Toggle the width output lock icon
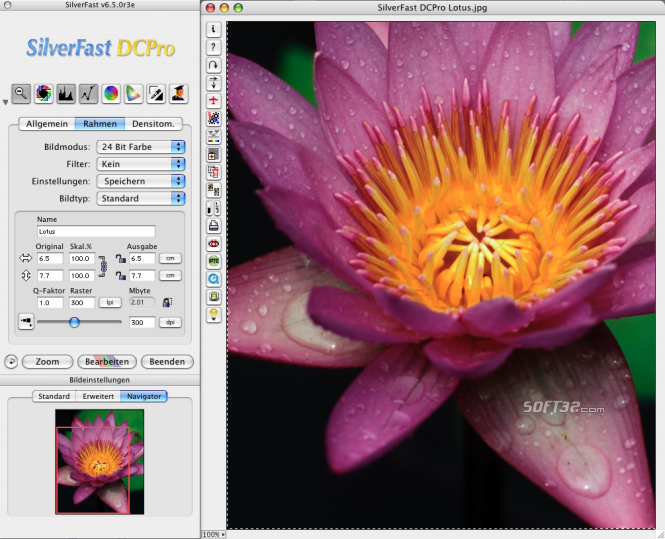 [x=121, y=258]
